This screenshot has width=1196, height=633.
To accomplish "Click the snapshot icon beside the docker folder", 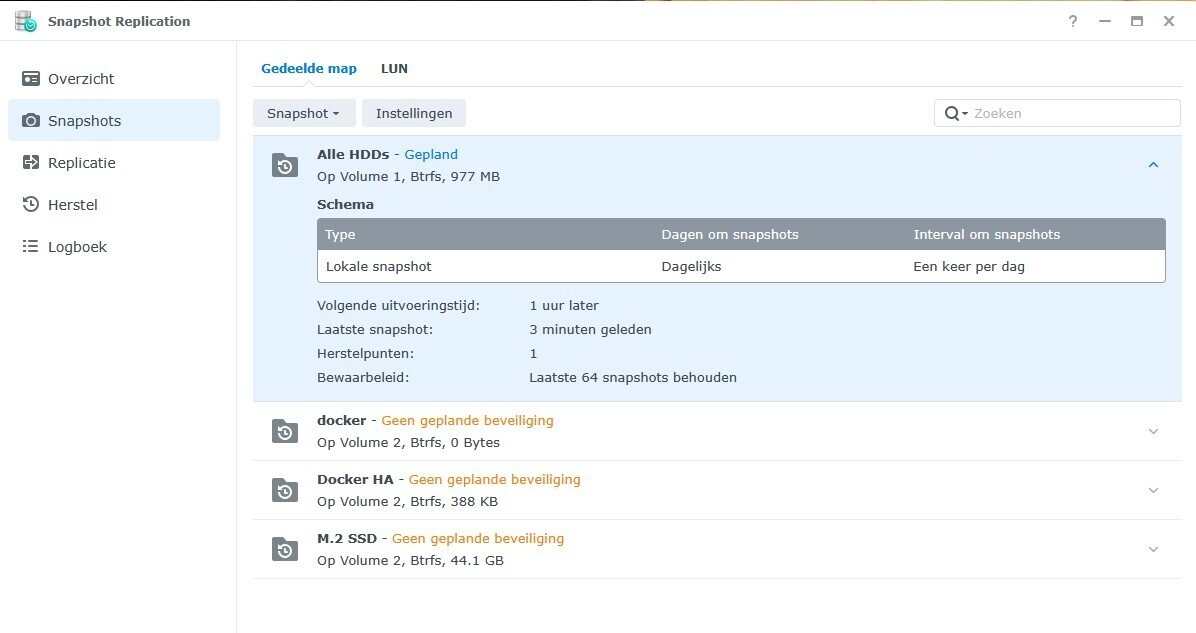I will [284, 431].
